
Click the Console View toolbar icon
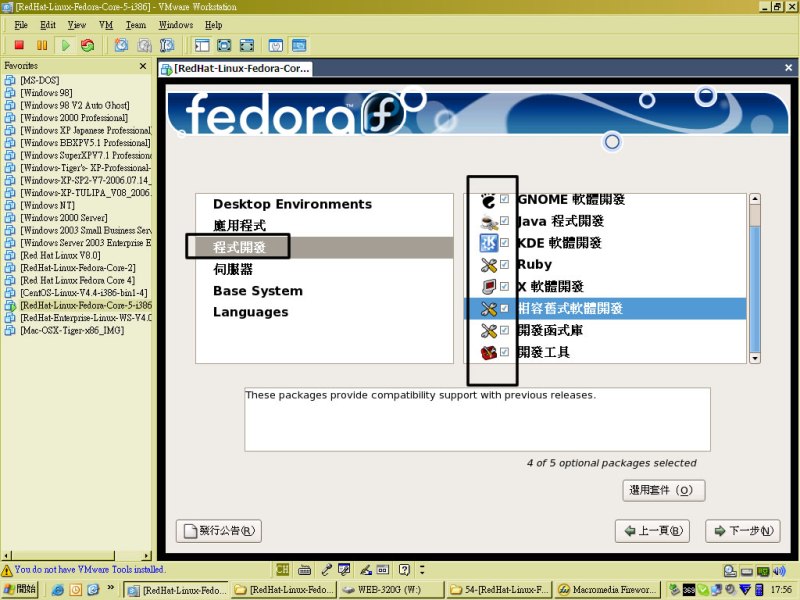pos(299,45)
